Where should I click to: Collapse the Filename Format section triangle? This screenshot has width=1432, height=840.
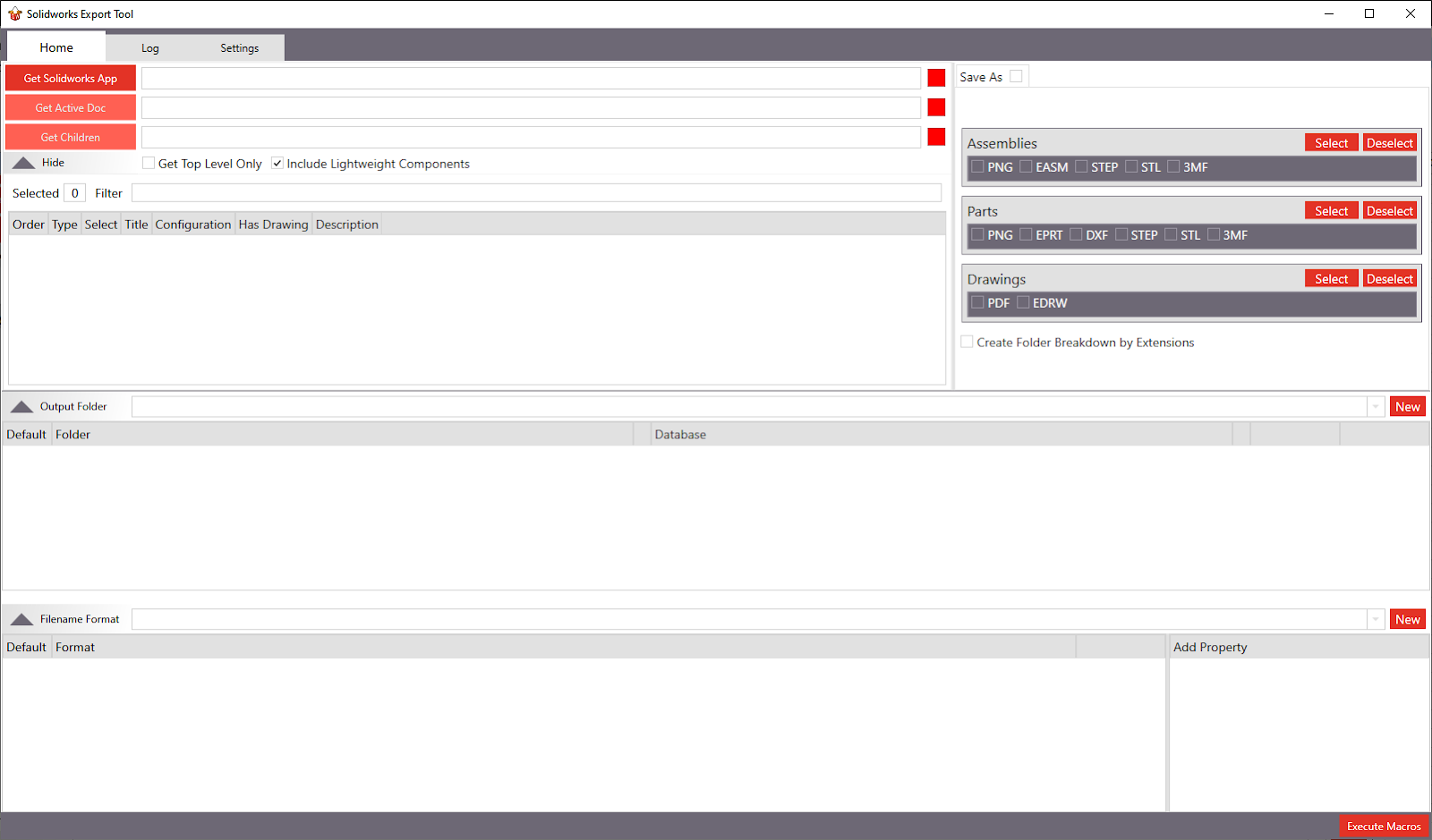(21, 620)
